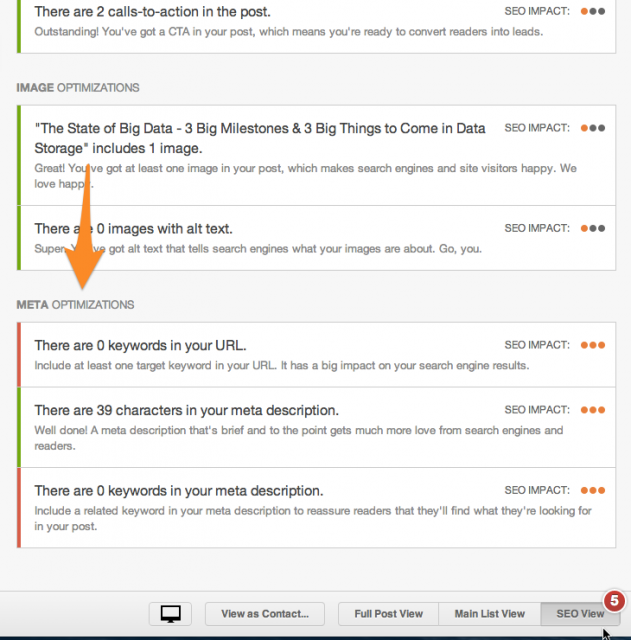Switch to Full Post View

point(388,613)
